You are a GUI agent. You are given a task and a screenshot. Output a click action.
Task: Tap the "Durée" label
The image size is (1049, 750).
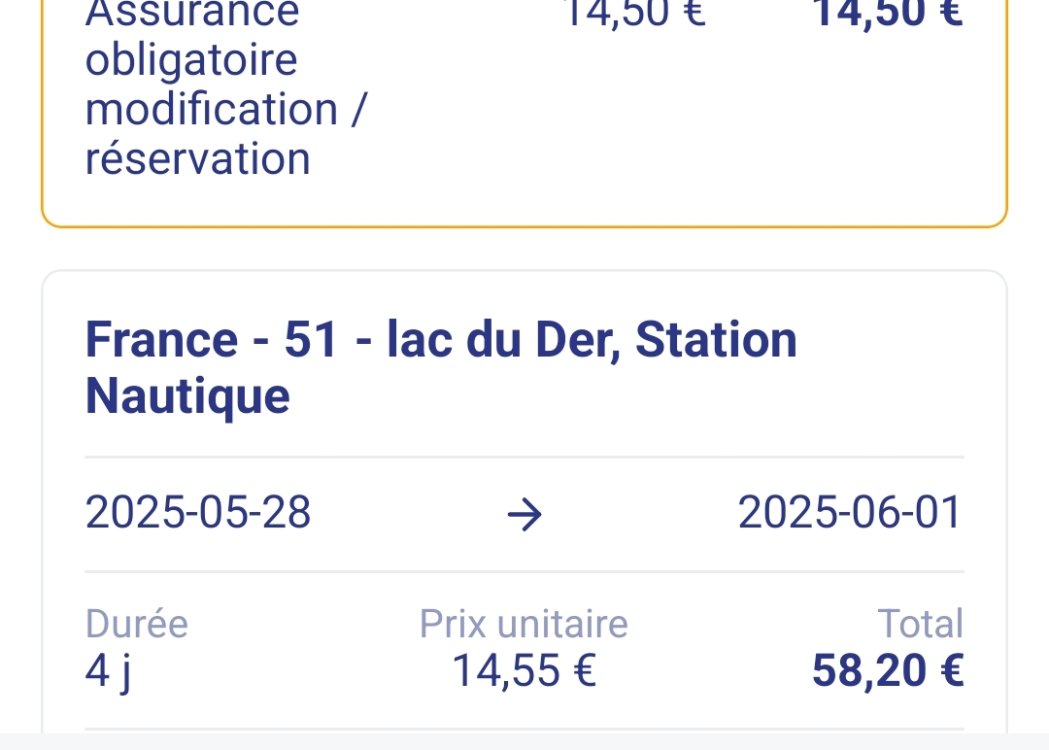point(136,624)
